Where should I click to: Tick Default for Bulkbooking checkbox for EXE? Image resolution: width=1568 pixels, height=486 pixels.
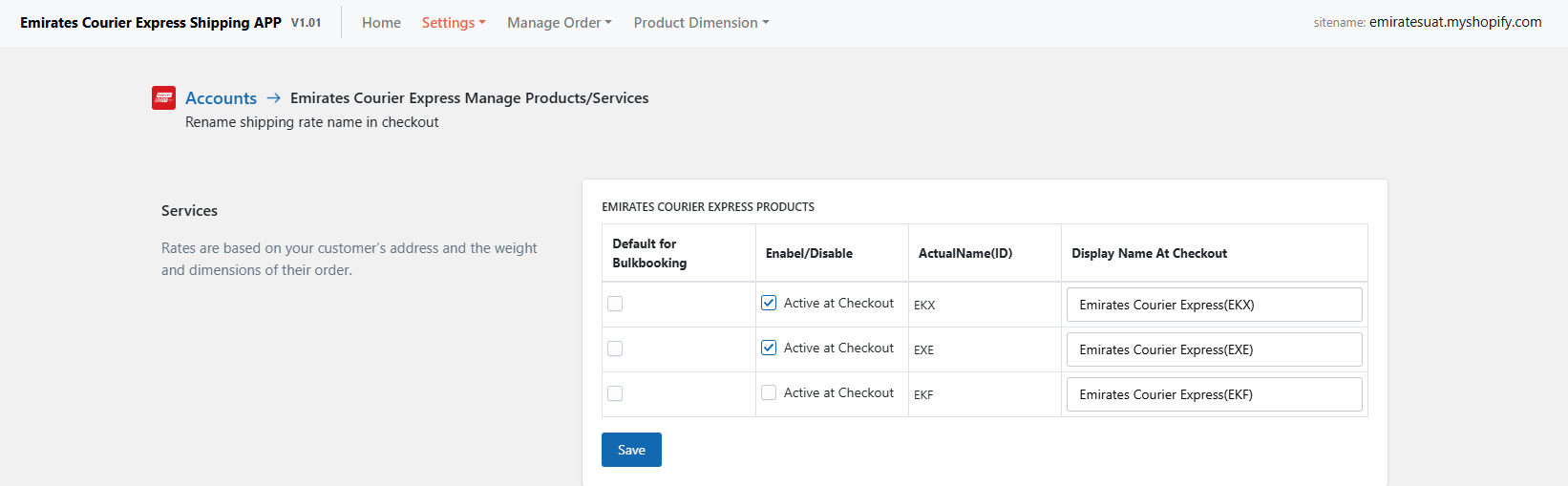pyautogui.click(x=615, y=349)
